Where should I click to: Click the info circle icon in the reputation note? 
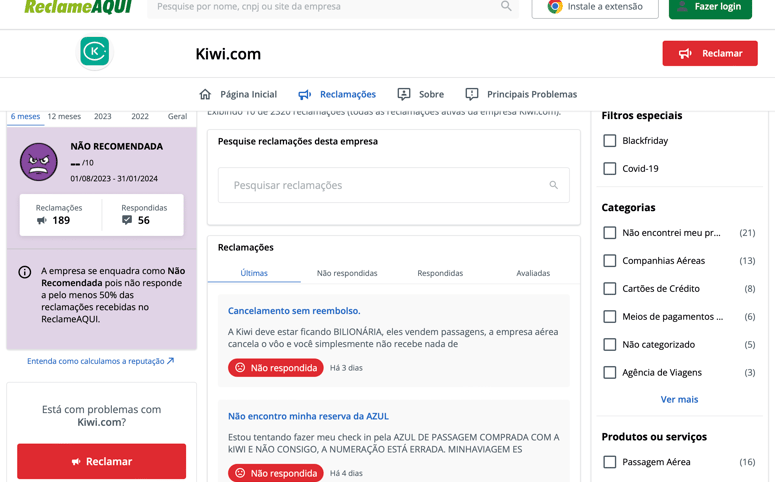pyautogui.click(x=25, y=272)
